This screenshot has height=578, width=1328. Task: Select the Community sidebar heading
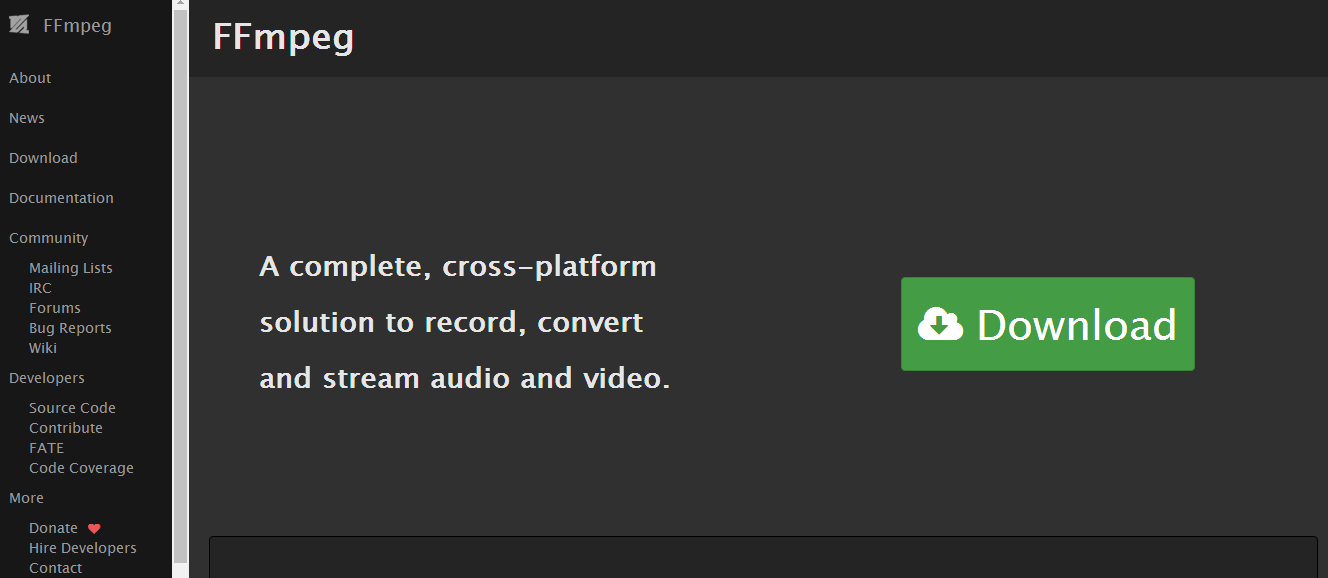pos(48,238)
